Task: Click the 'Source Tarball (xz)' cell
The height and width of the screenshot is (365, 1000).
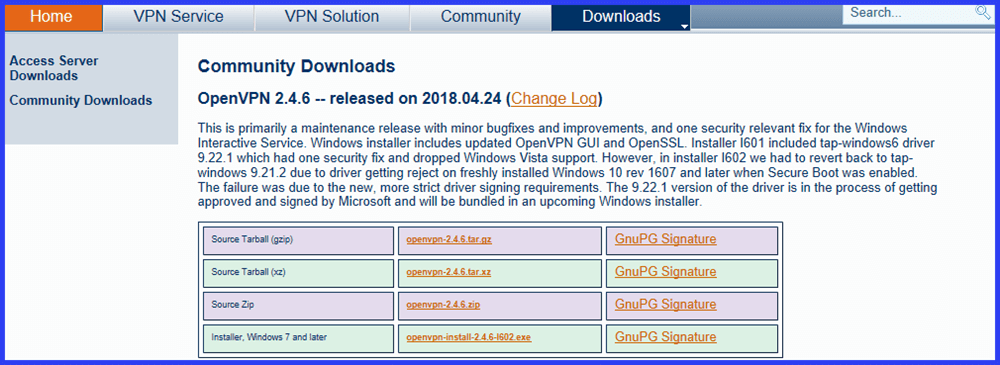Action: (298, 273)
